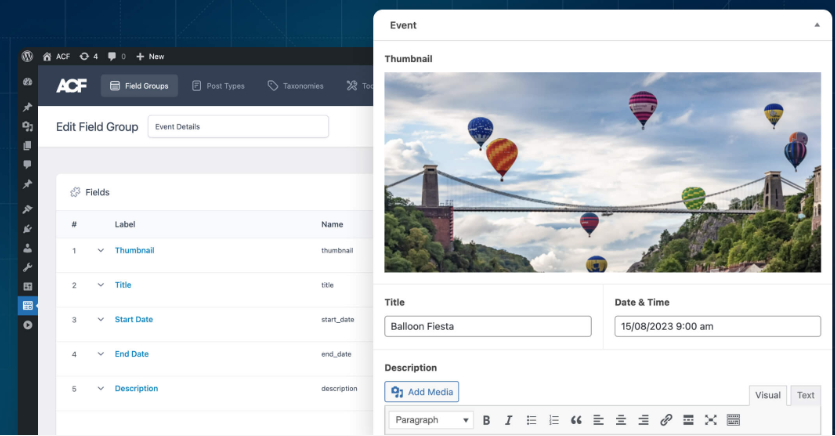Open the Dashboard sidebar icon

pos(28,82)
